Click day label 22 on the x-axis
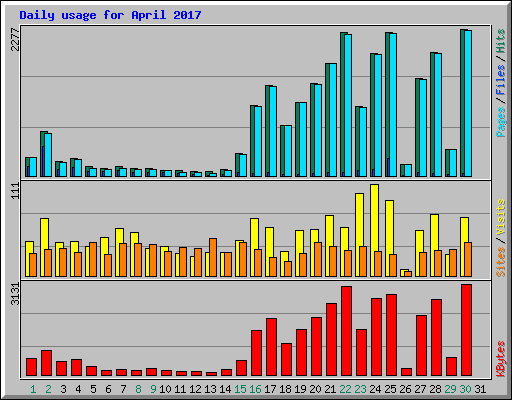This screenshot has width=512, height=400. point(345,389)
